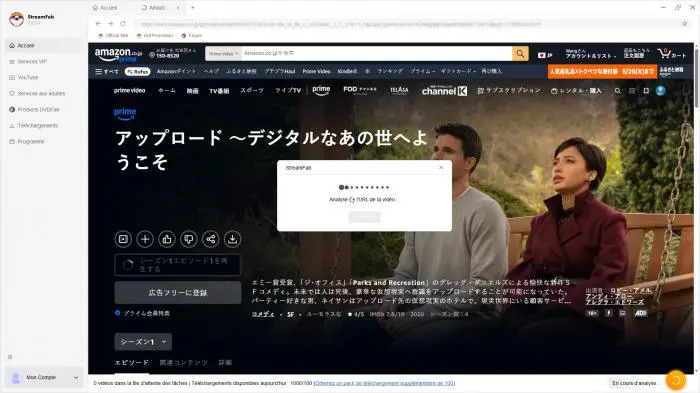This screenshot has height=393, width=700.
Task: Add show to watchlist with plus icon
Action: 145,239
